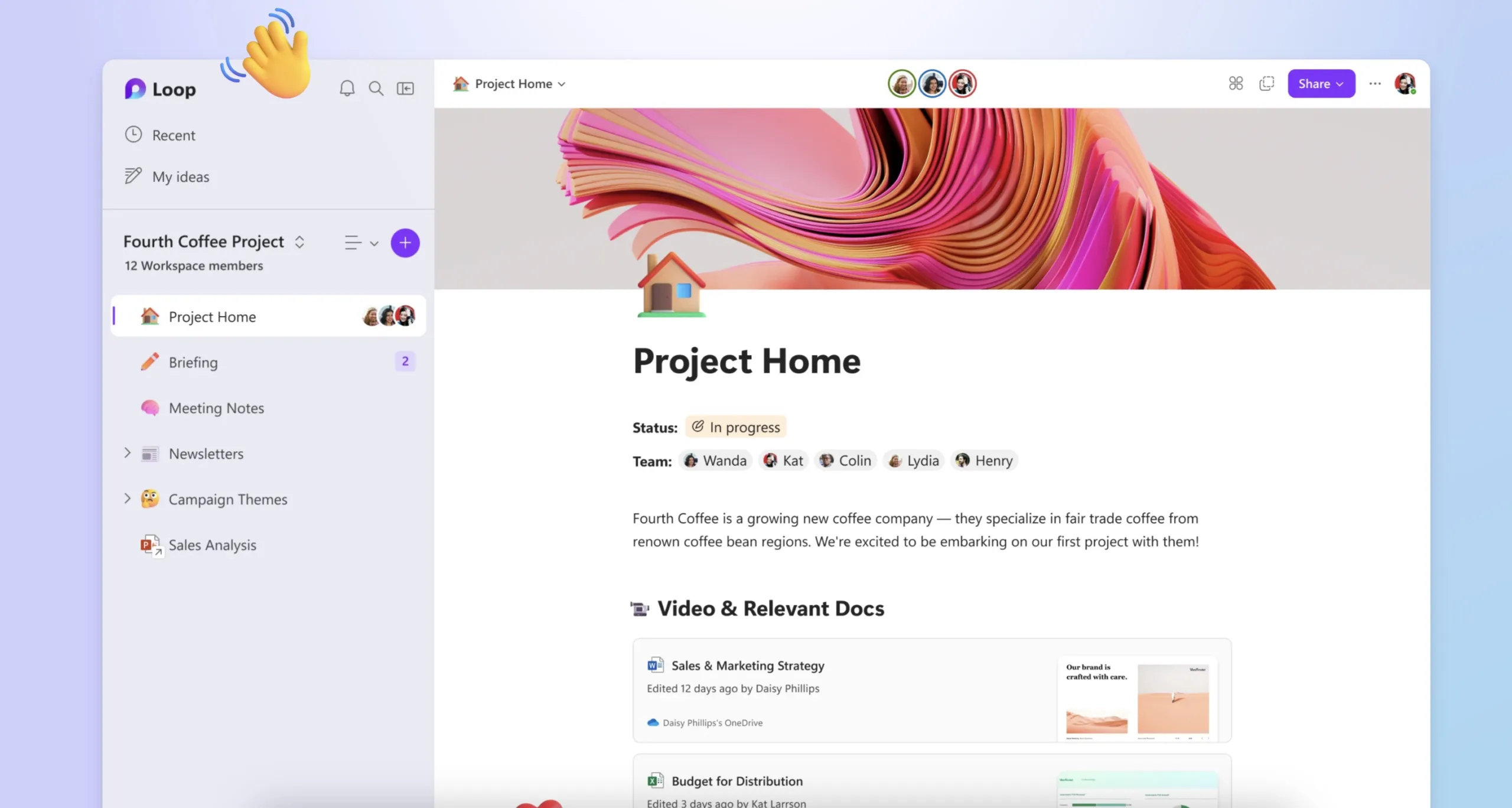This screenshot has width=1512, height=808.
Task: Click the component/grid view icon in toolbar
Action: pos(1236,83)
